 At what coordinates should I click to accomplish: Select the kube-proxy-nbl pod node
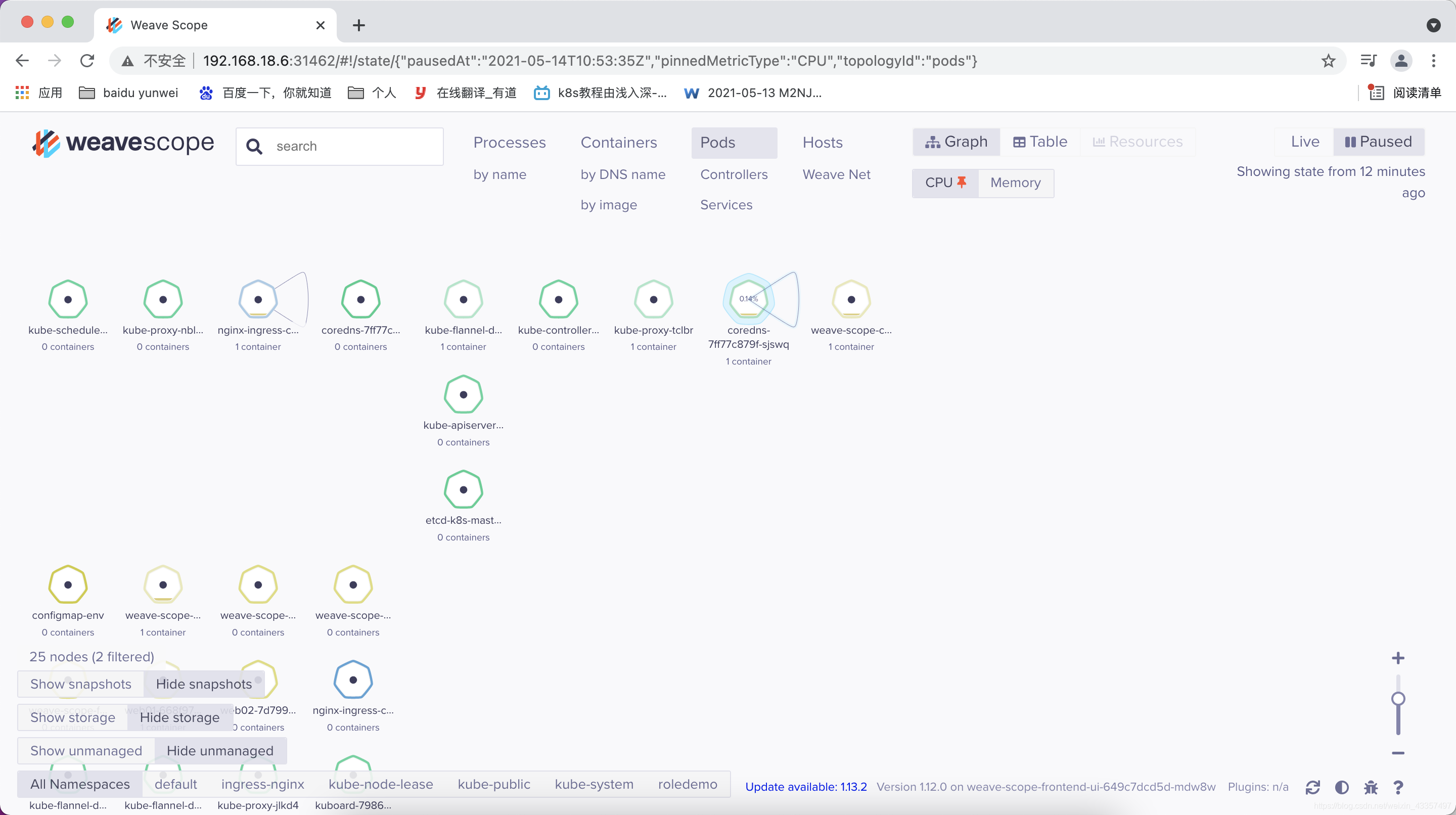[x=163, y=299]
